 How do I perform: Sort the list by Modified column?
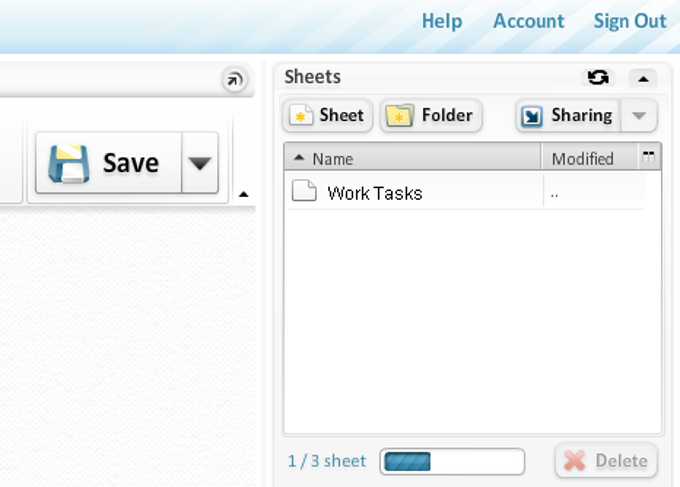click(590, 158)
